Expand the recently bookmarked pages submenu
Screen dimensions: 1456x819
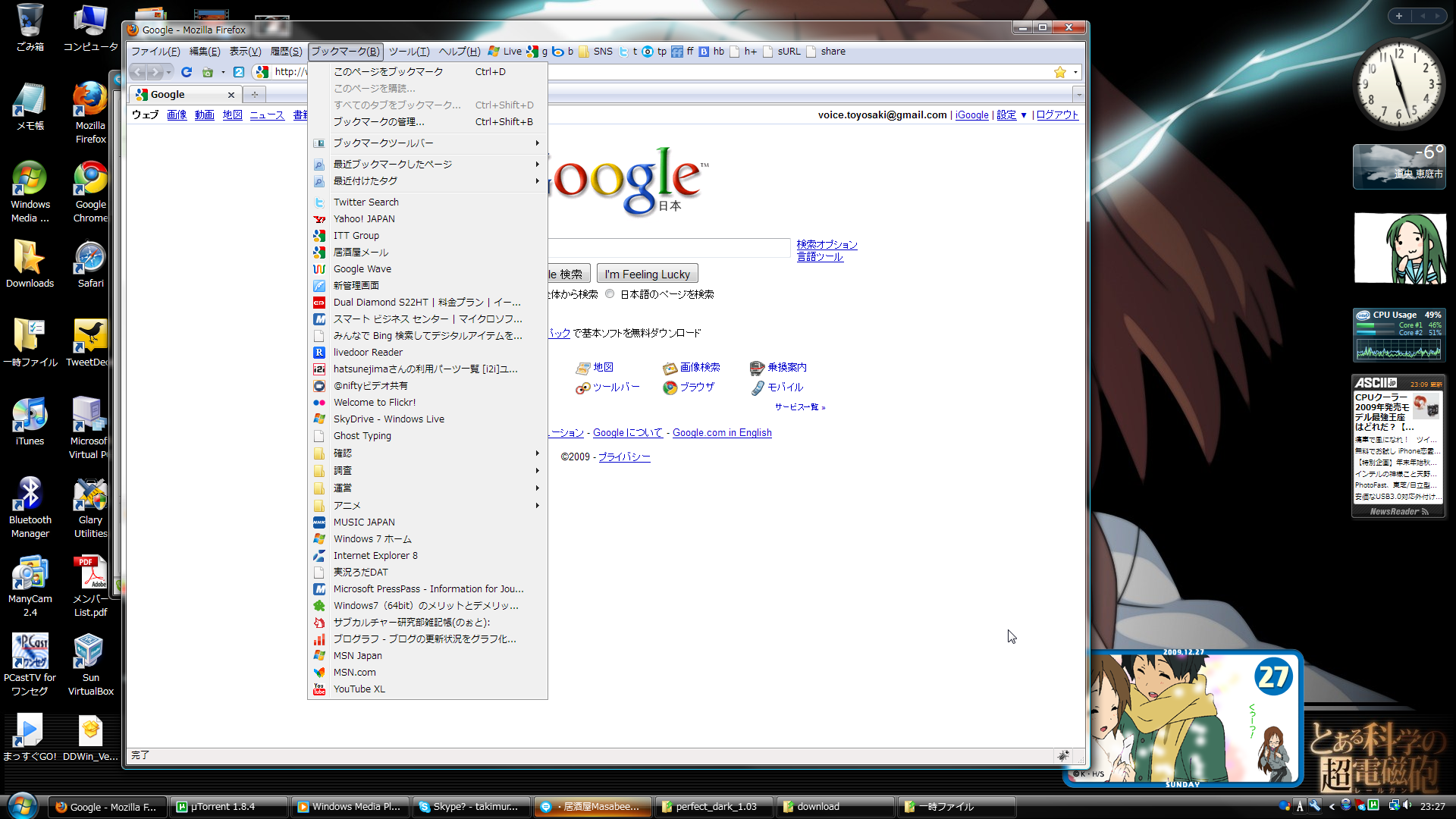(428, 165)
